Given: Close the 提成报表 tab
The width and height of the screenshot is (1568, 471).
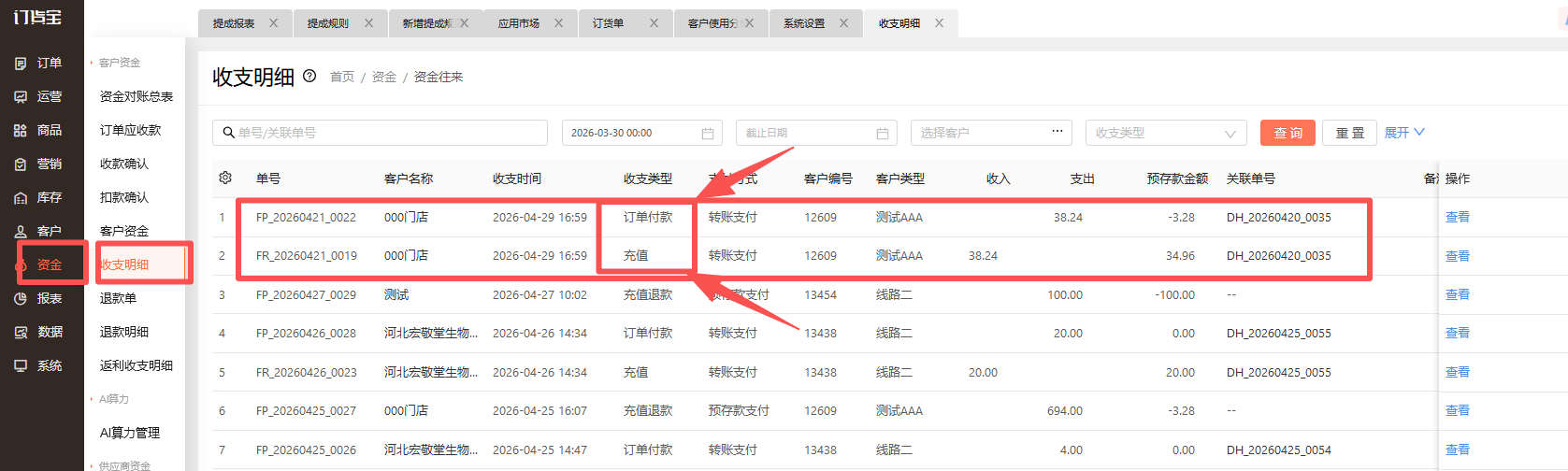Looking at the screenshot, I should click(x=274, y=23).
